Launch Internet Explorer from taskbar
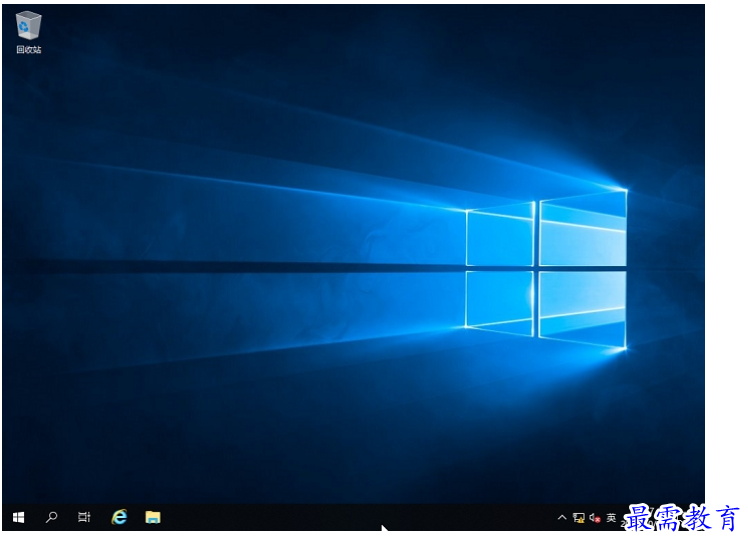The image size is (748, 550). (119, 517)
